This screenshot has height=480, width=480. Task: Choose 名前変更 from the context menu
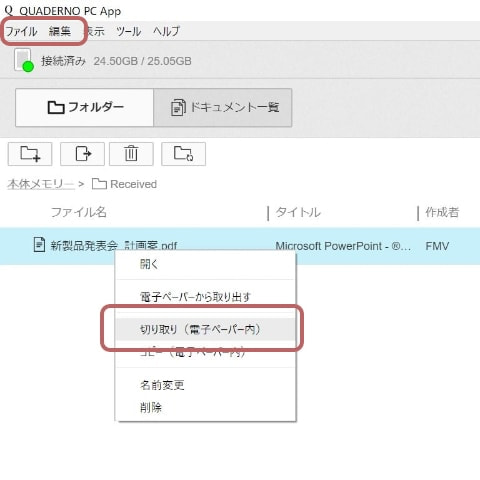(x=206, y=385)
